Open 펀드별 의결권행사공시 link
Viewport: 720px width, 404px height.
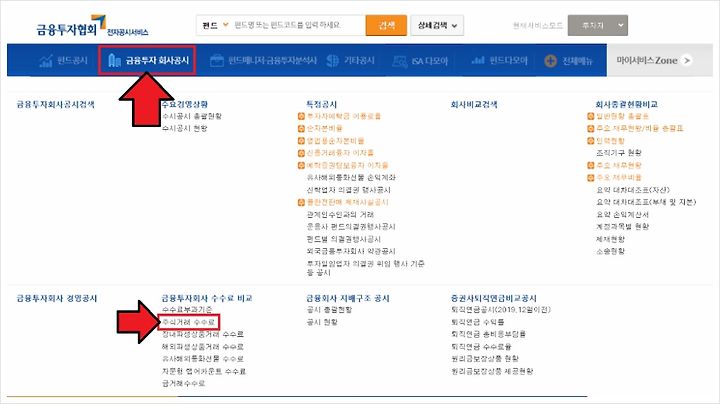[x=343, y=239]
